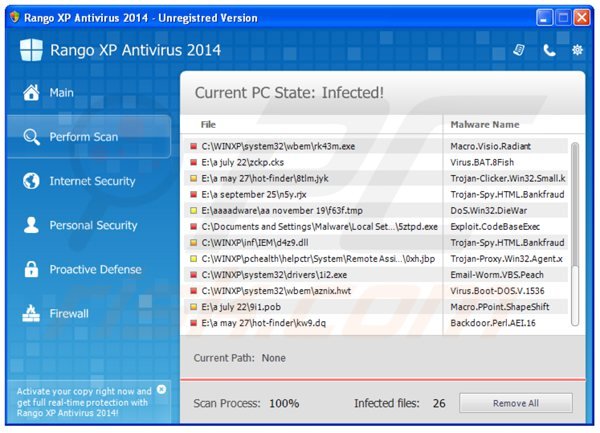Click malware name Trojan-Proxy.Win32.Agent.x
This screenshot has height=433, width=600.
point(507,259)
